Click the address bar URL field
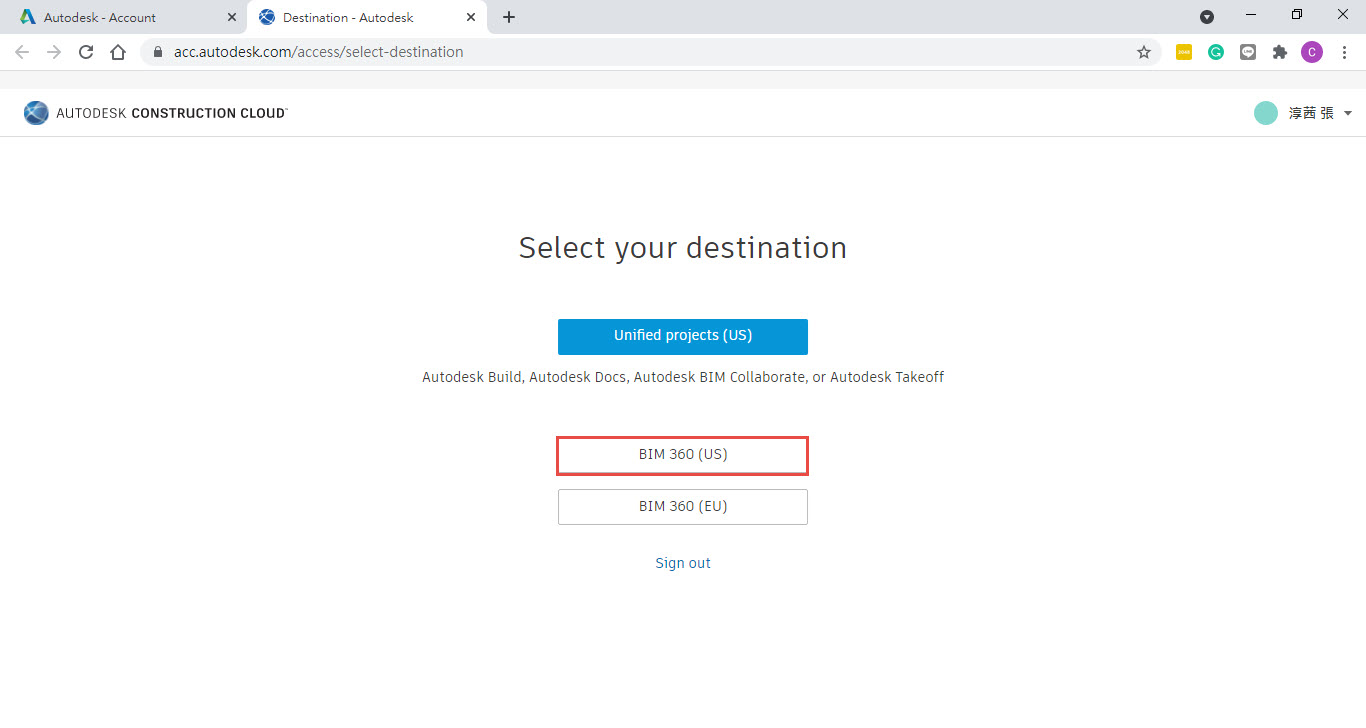1366x728 pixels. pyautogui.click(x=650, y=52)
